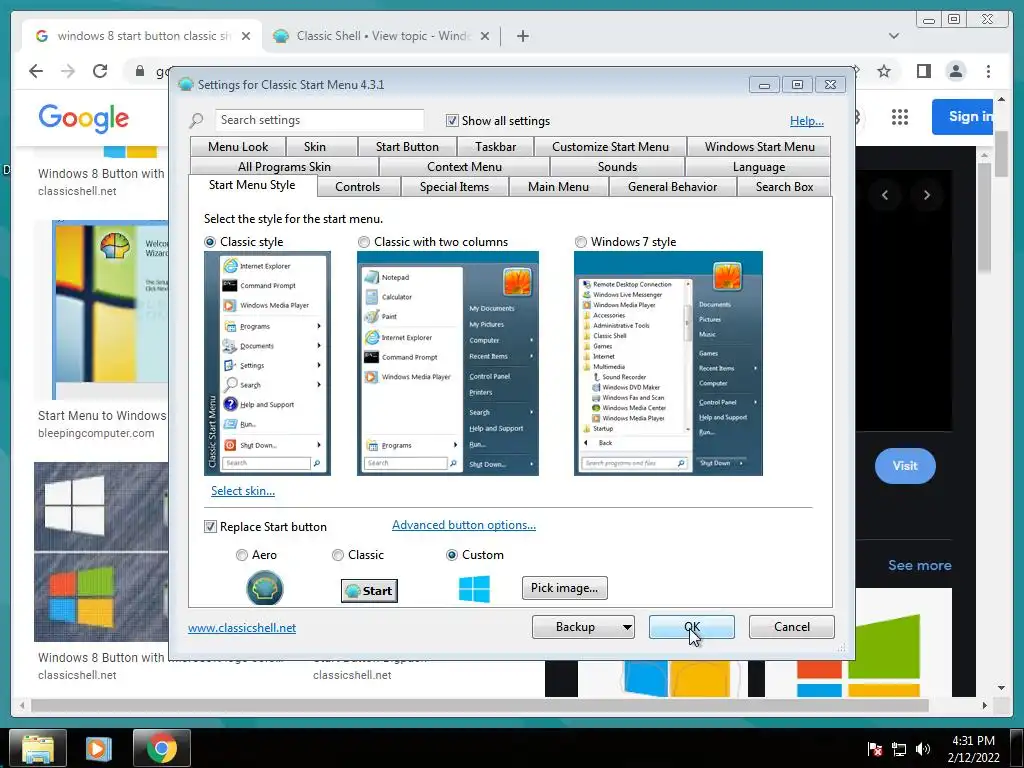Image resolution: width=1024 pixels, height=768 pixels.
Task: Click the Search settings input field
Action: coord(319,120)
